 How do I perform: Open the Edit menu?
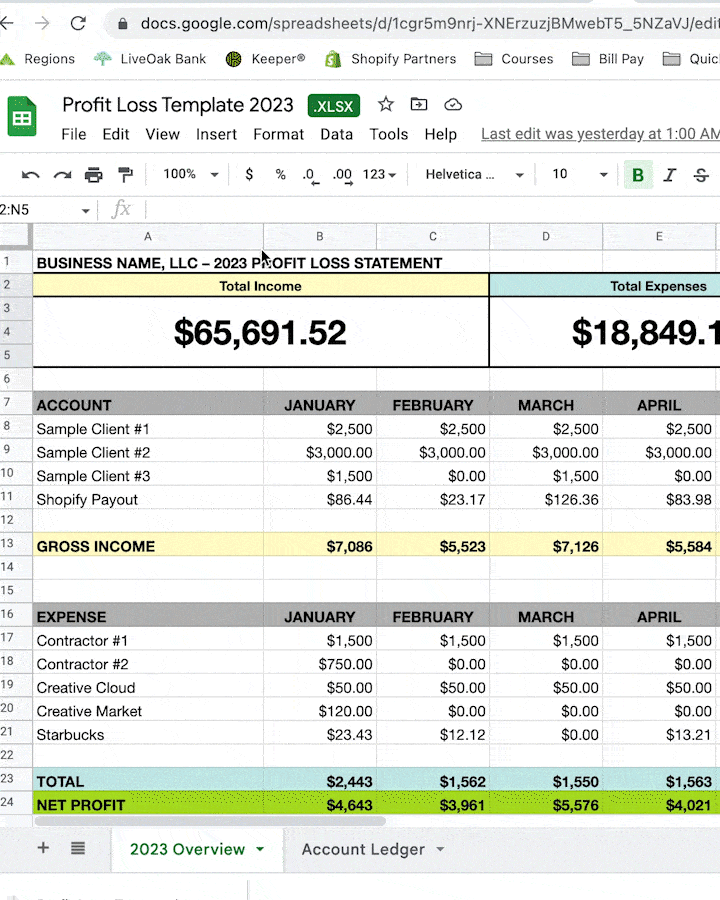coord(115,134)
